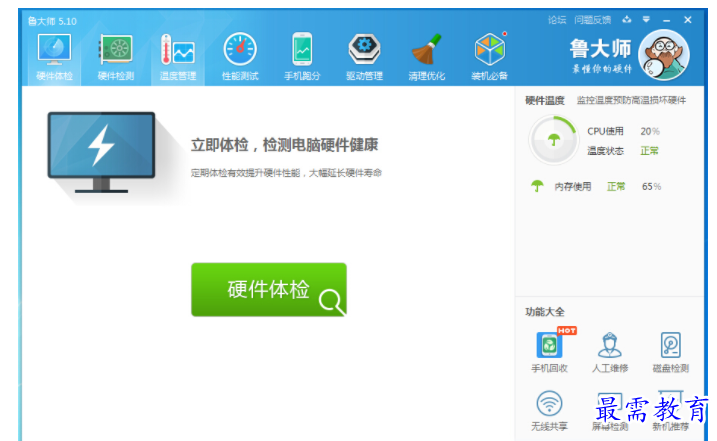Viewport: 717px width, 441px height.
Task: Click the 论坛 forum link
Action: [x=557, y=20]
